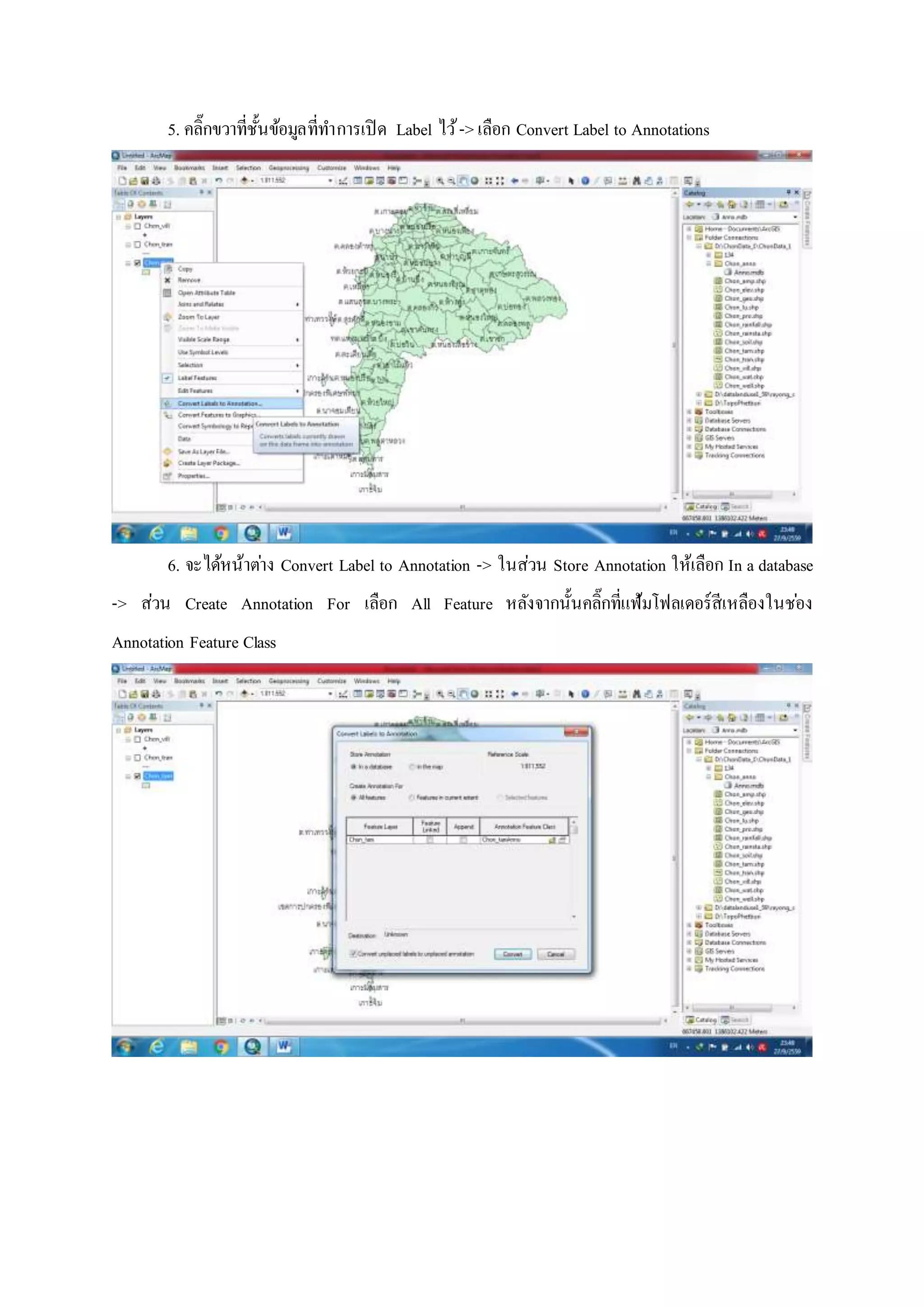Click properties icon beside folder in annotation row
The width and height of the screenshot is (924, 1307).
point(563,840)
